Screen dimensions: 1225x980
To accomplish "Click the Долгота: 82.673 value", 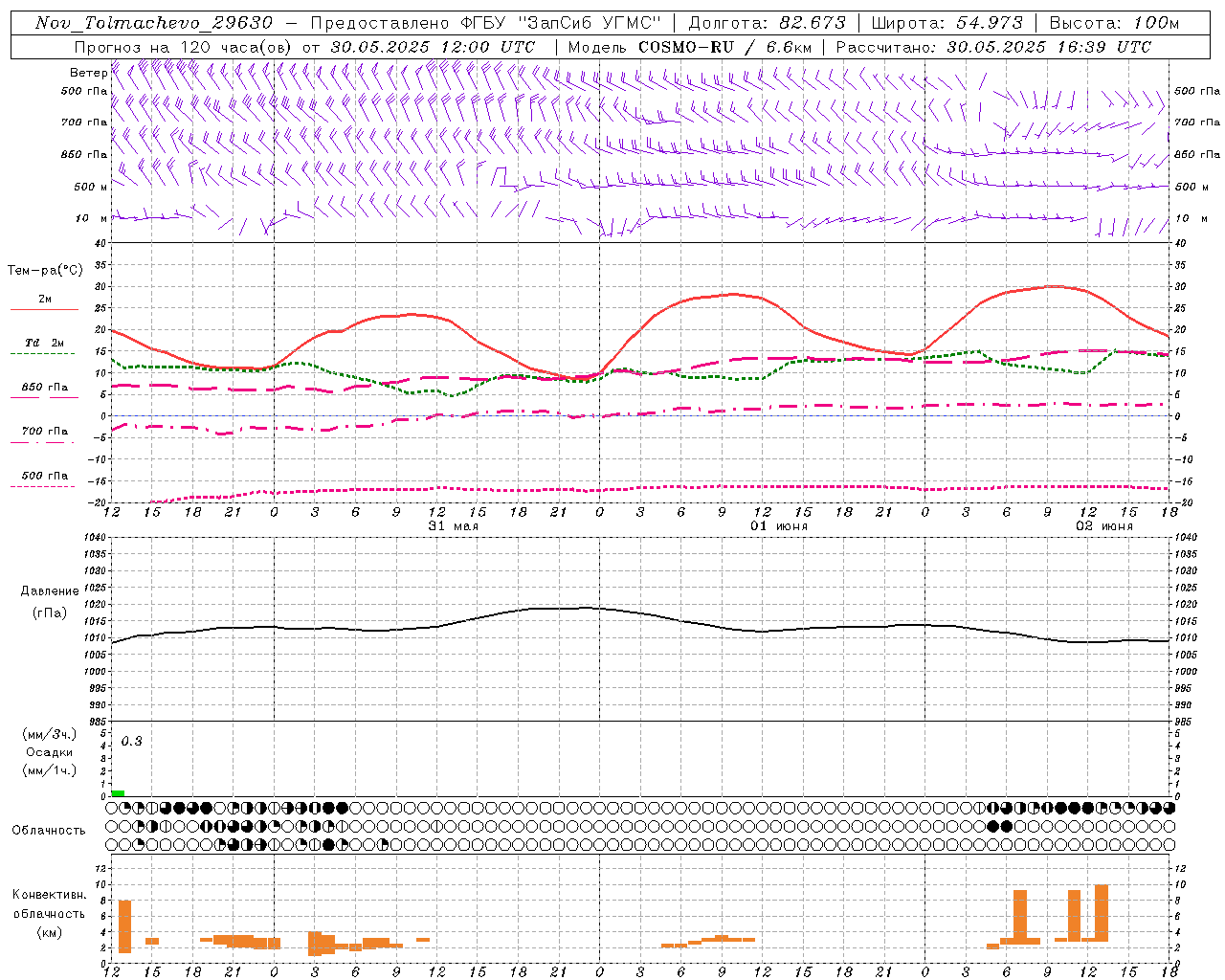I will (767, 23).
